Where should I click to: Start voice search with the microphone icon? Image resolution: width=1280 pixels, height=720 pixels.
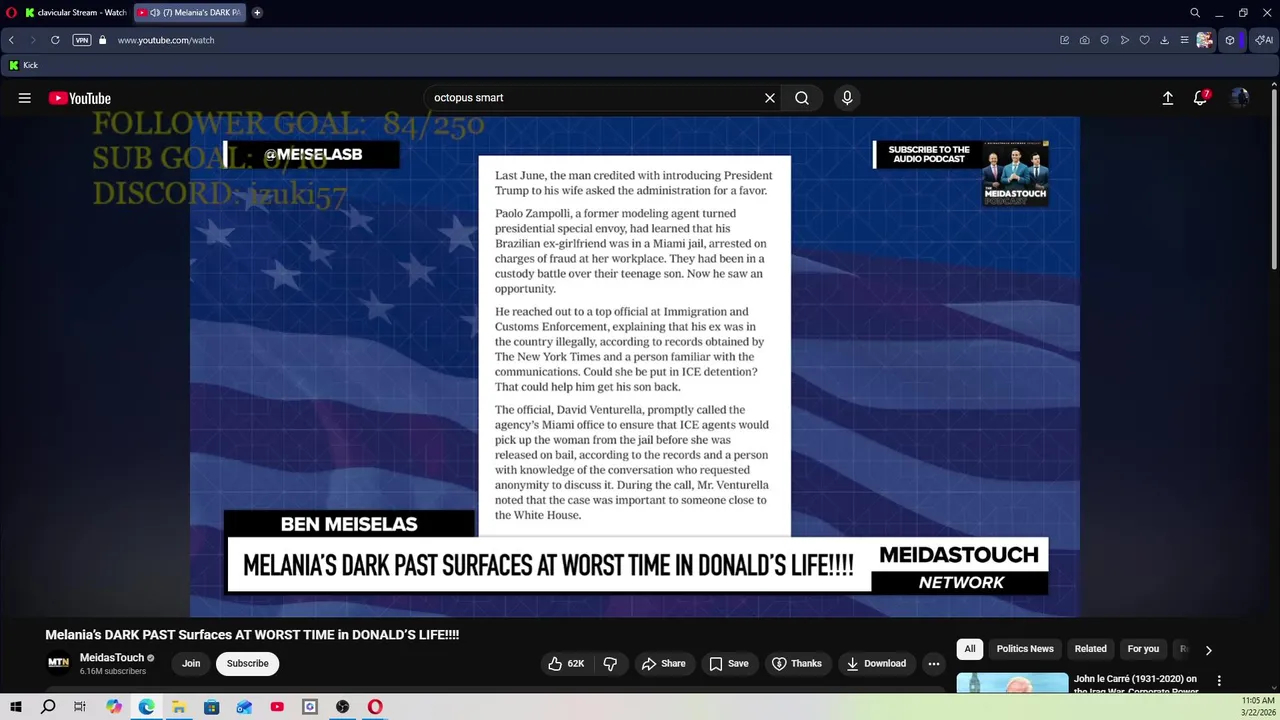[x=847, y=98]
